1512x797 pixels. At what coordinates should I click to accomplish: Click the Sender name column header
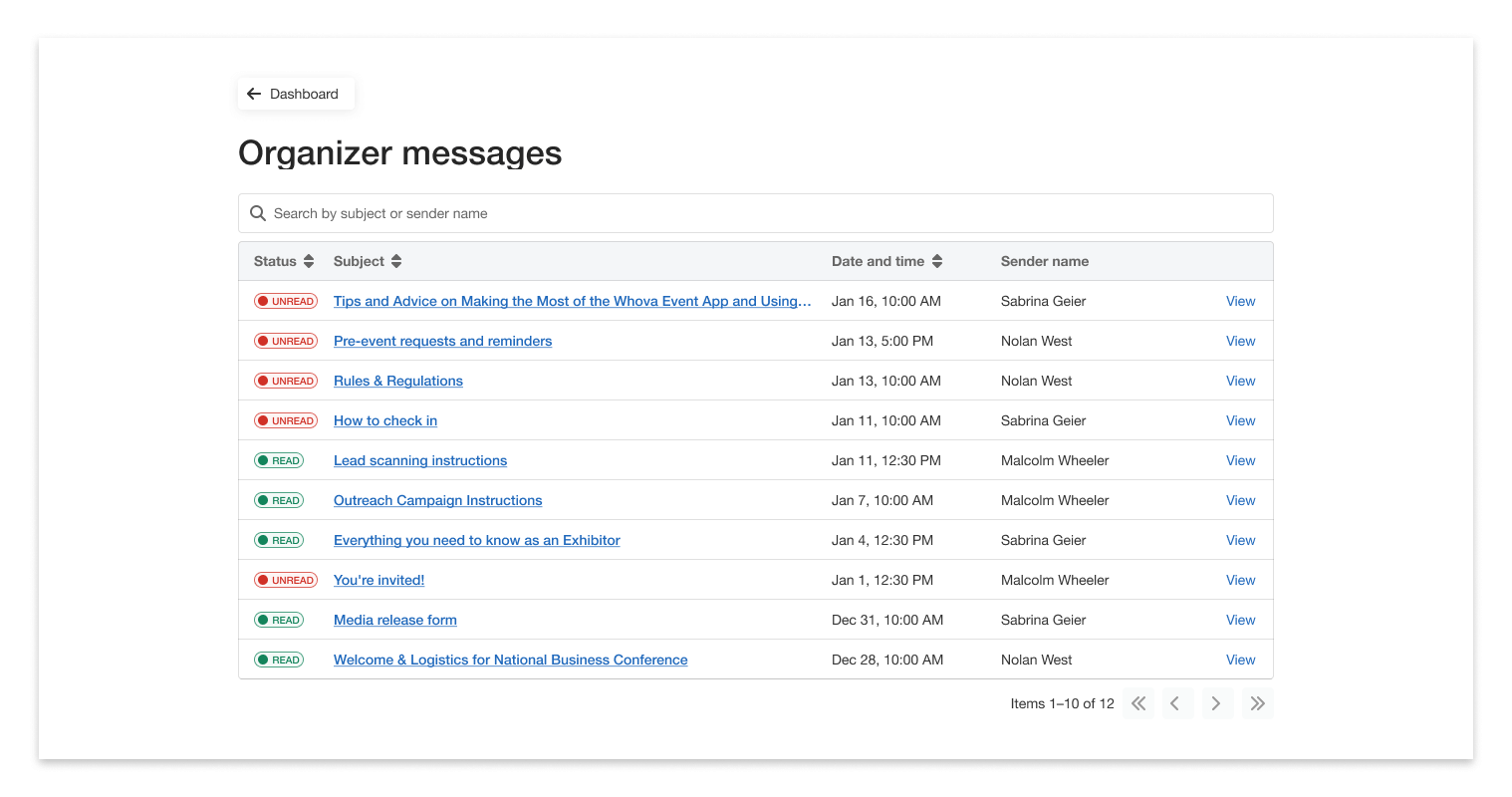(x=1044, y=261)
